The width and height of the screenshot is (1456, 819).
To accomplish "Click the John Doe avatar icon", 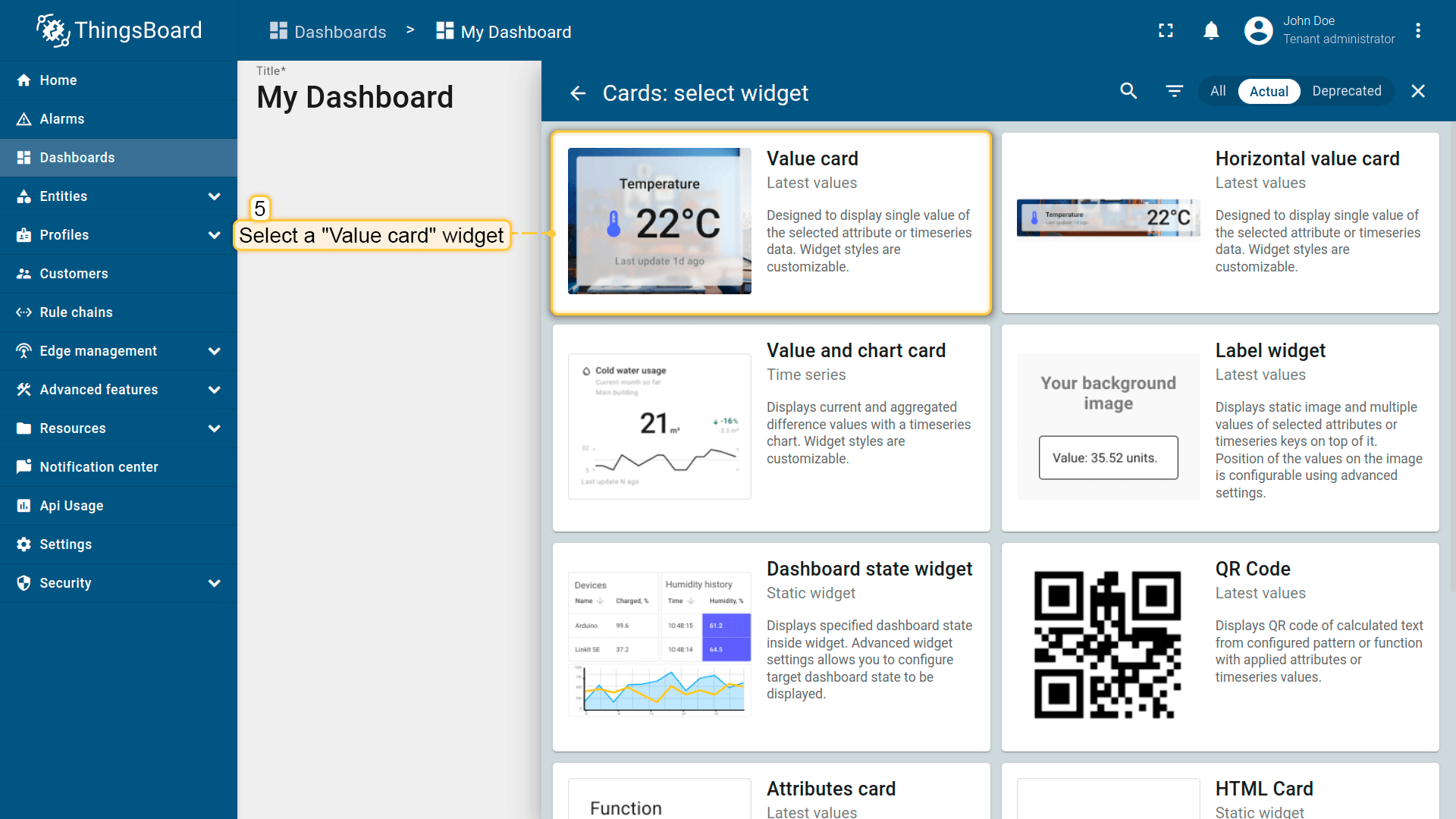I will (x=1258, y=30).
